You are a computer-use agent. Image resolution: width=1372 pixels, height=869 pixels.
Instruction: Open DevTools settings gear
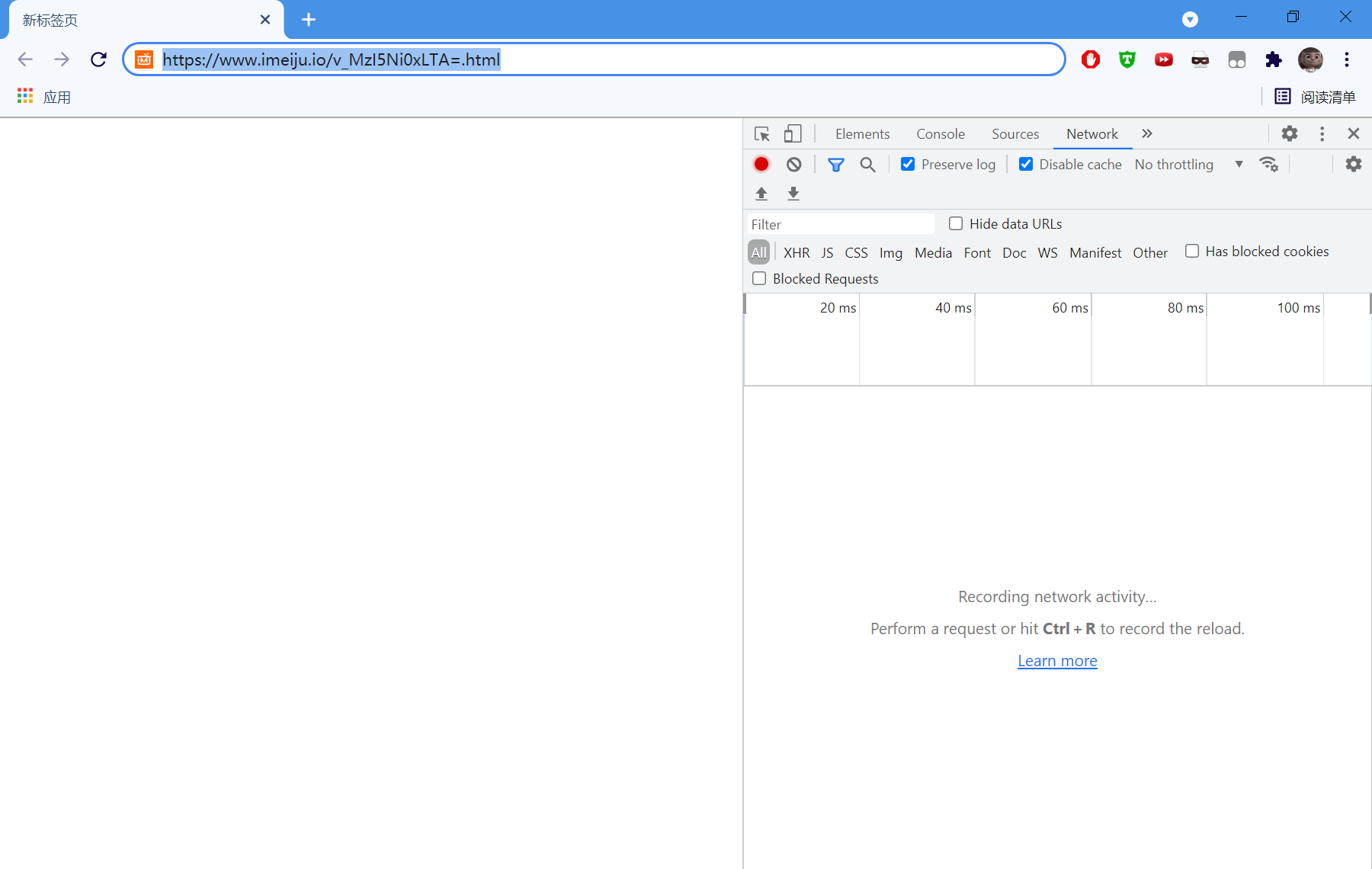click(x=1290, y=133)
